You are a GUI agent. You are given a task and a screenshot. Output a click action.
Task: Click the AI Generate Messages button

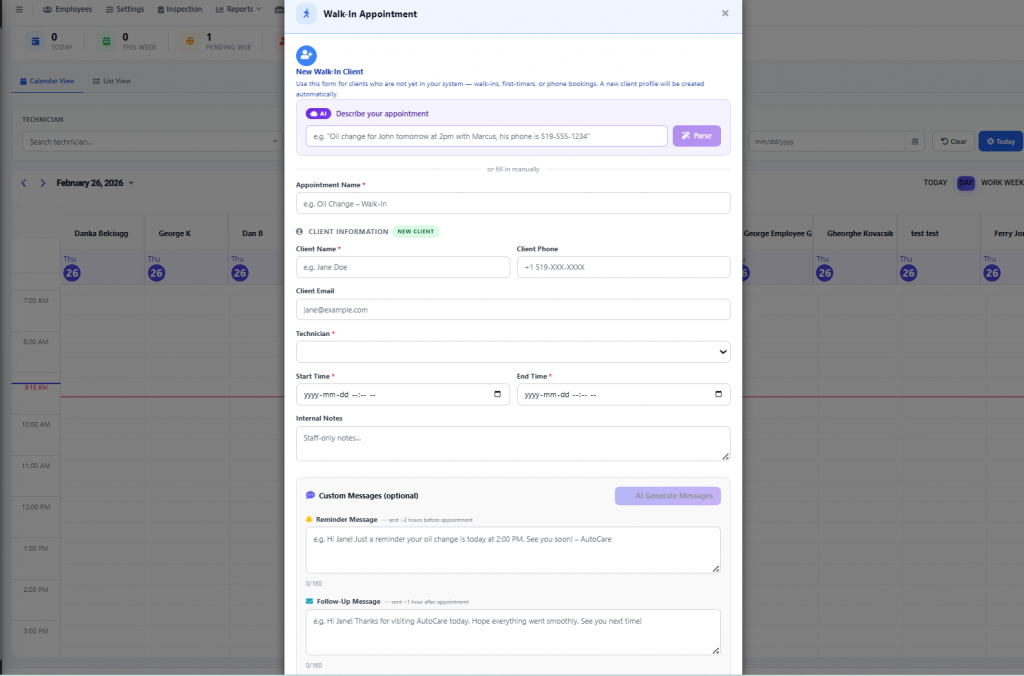667,495
